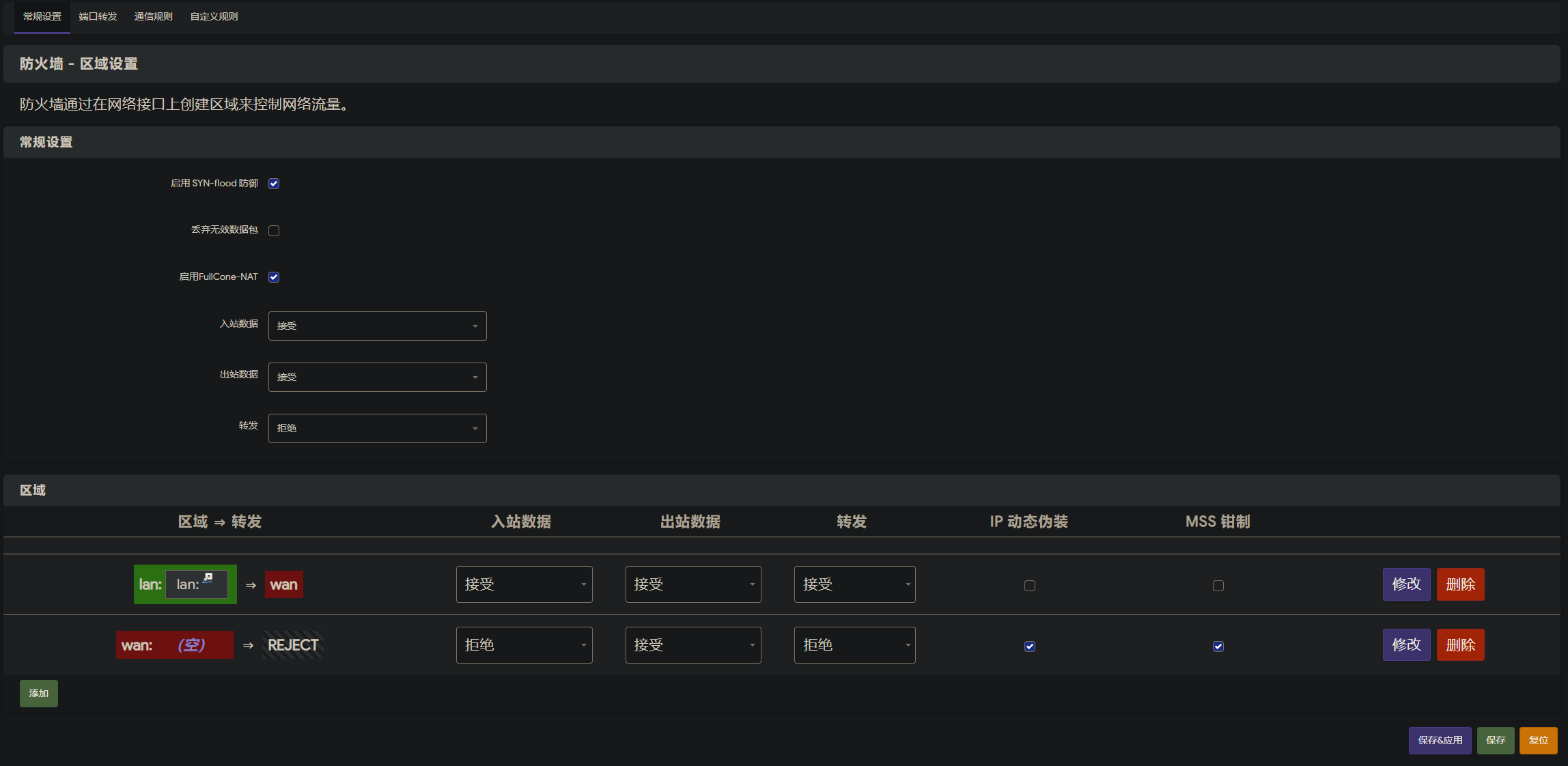Click the green lan zone badge

click(185, 584)
